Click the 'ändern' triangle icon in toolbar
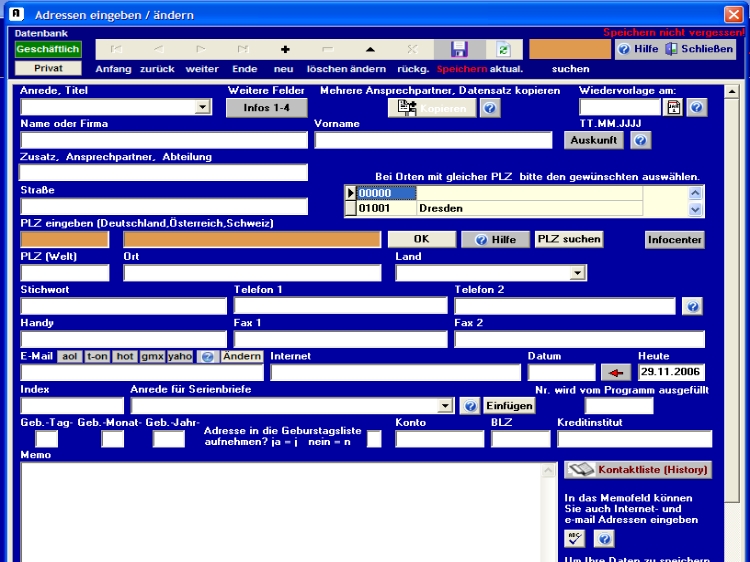Screen dimensions: 750x562 [369, 49]
